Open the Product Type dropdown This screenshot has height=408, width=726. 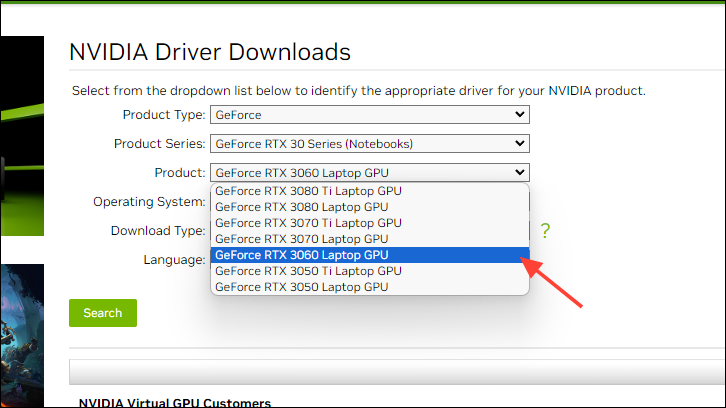point(369,114)
